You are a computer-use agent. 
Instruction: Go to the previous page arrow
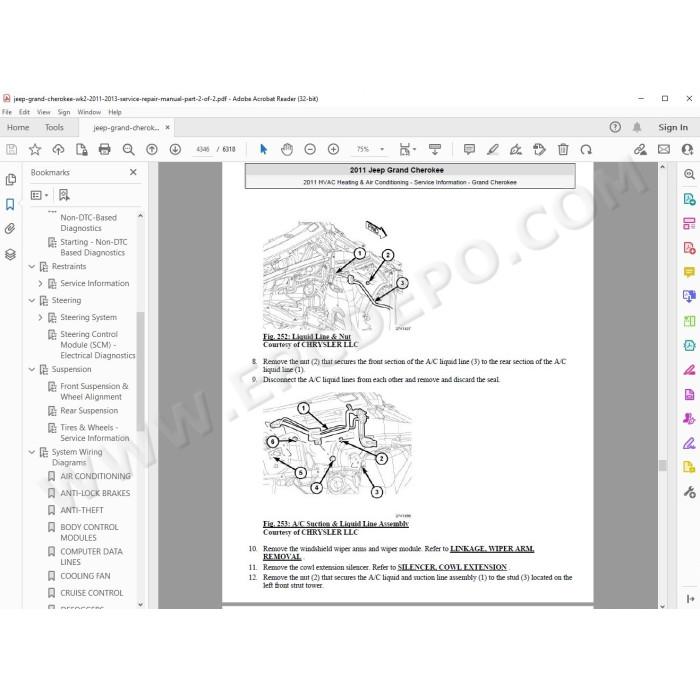(152, 150)
